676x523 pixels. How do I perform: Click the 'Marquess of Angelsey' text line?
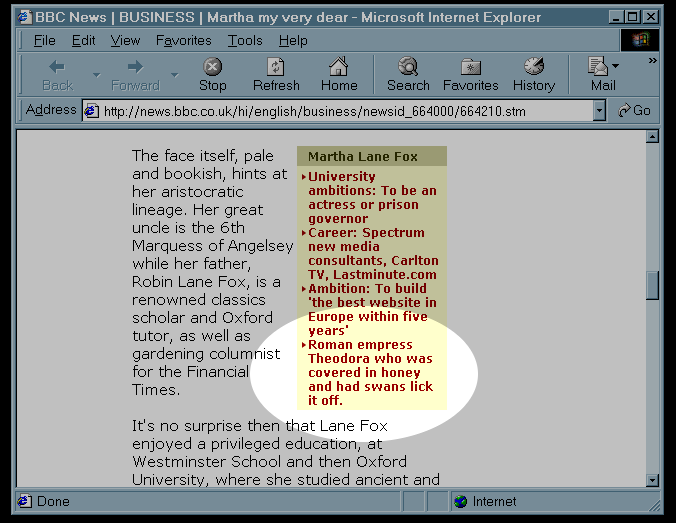(213, 246)
